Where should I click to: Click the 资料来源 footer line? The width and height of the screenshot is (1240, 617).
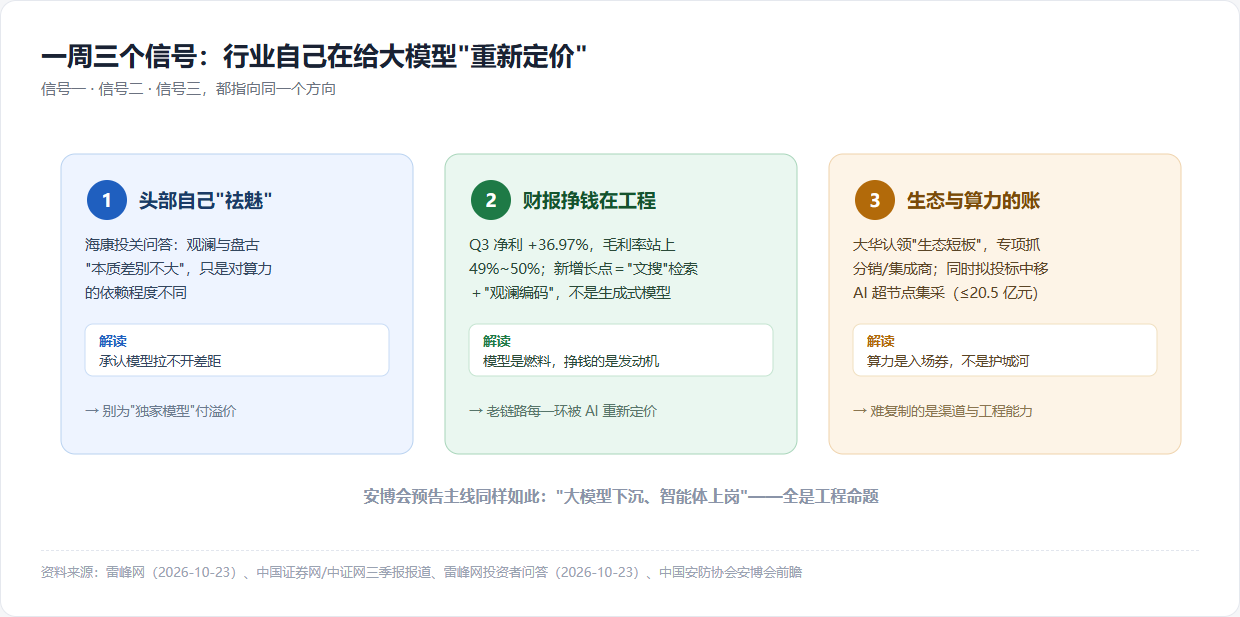pos(421,573)
